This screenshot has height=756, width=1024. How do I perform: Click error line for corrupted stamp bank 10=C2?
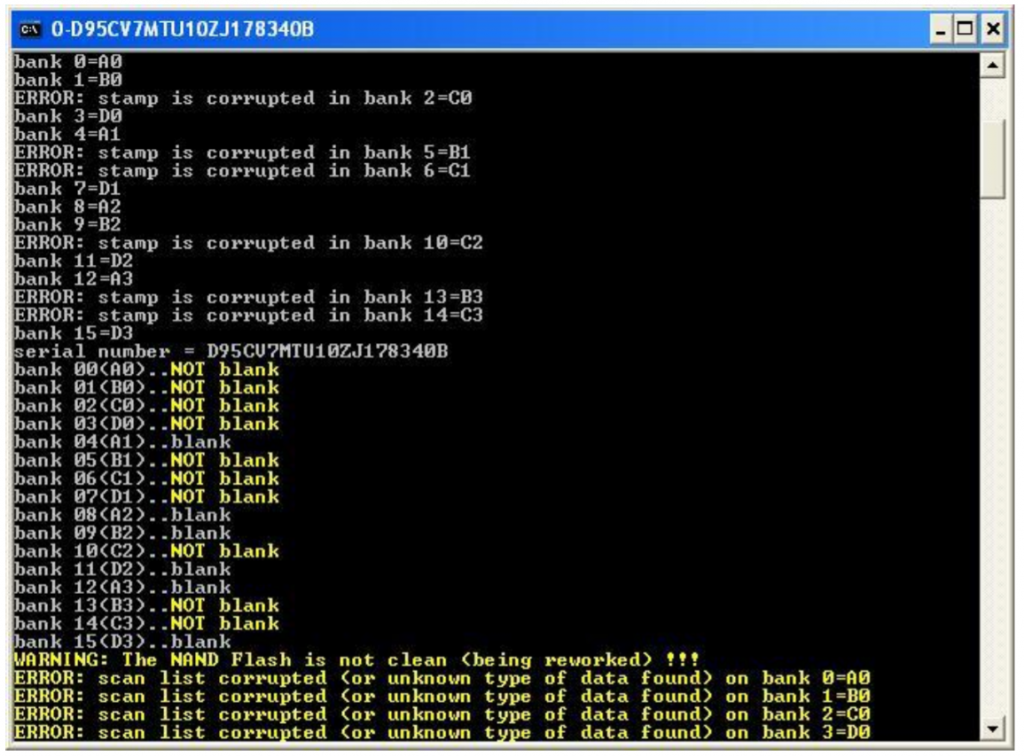tap(249, 244)
